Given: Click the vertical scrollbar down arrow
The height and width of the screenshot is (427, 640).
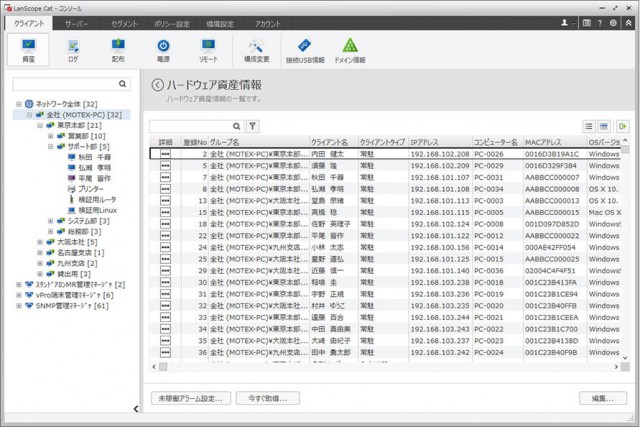Looking at the screenshot, I should pyautogui.click(x=625, y=358).
